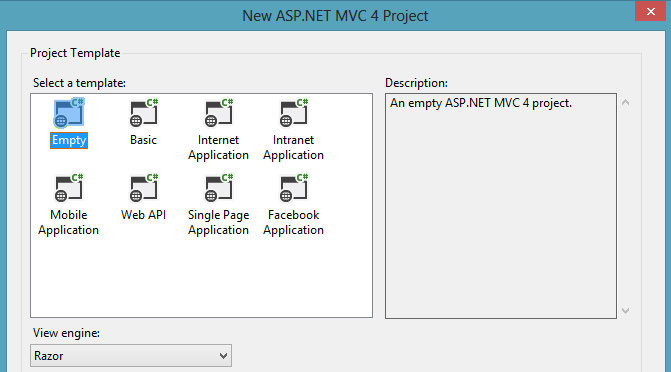Select the Basic template icon
Screen dimensions: 671x372
pyautogui.click(x=144, y=113)
